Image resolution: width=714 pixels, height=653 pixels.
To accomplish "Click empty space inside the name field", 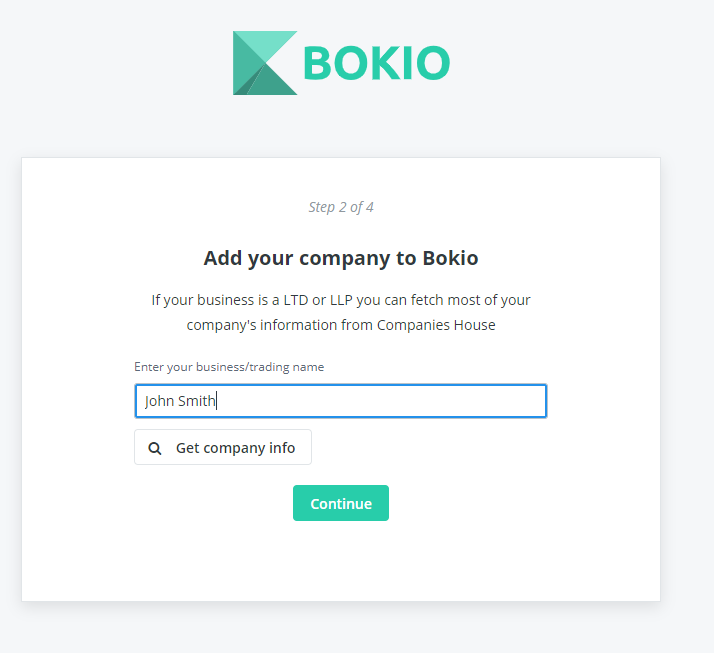I will coord(382,401).
